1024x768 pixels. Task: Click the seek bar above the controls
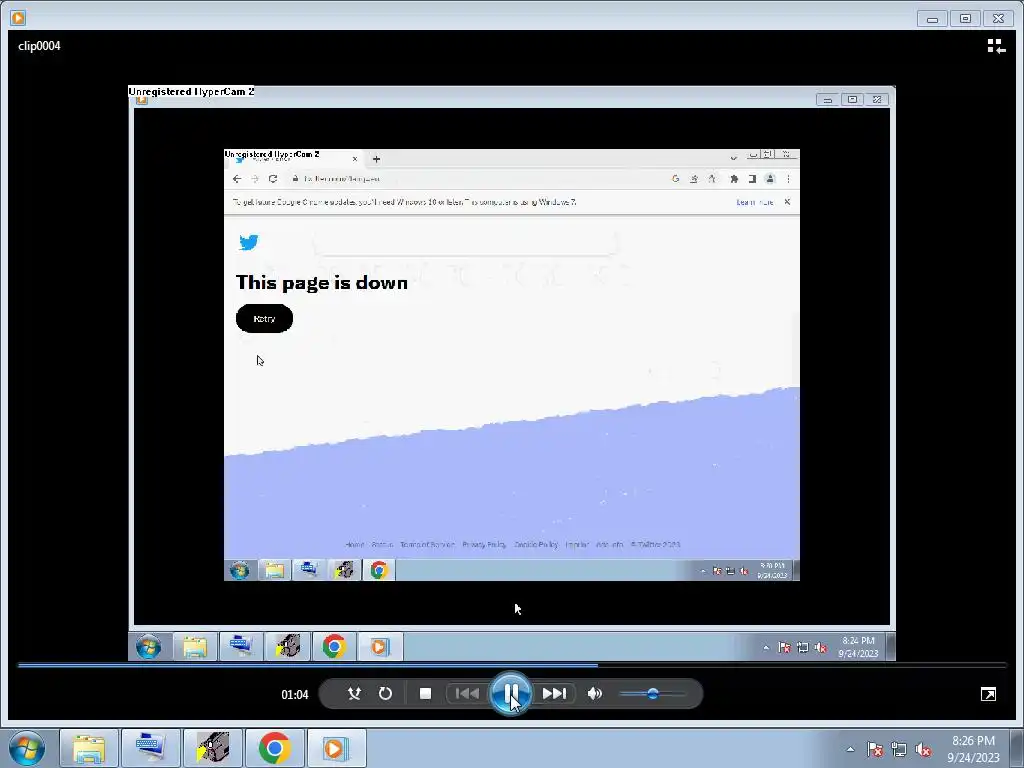tap(512, 665)
